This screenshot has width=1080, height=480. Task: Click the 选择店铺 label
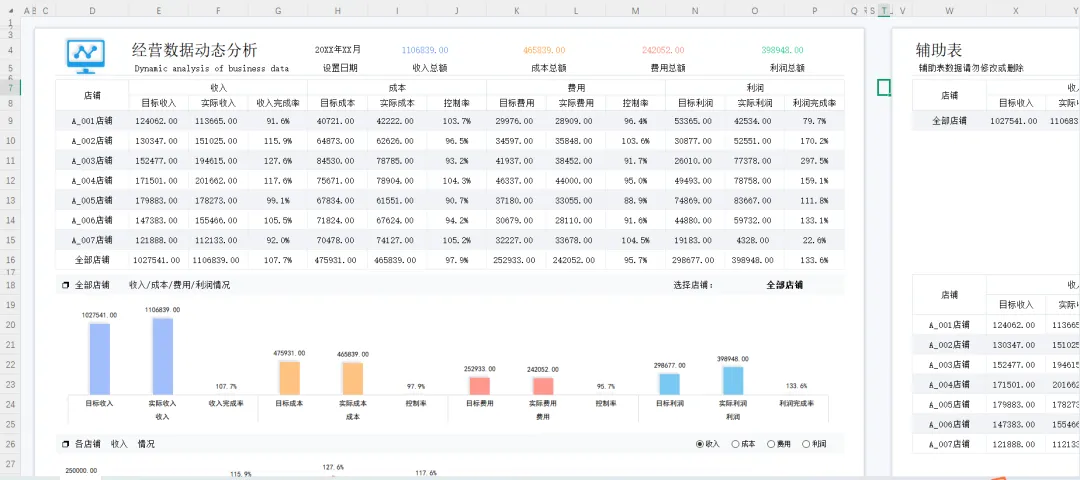(x=694, y=285)
